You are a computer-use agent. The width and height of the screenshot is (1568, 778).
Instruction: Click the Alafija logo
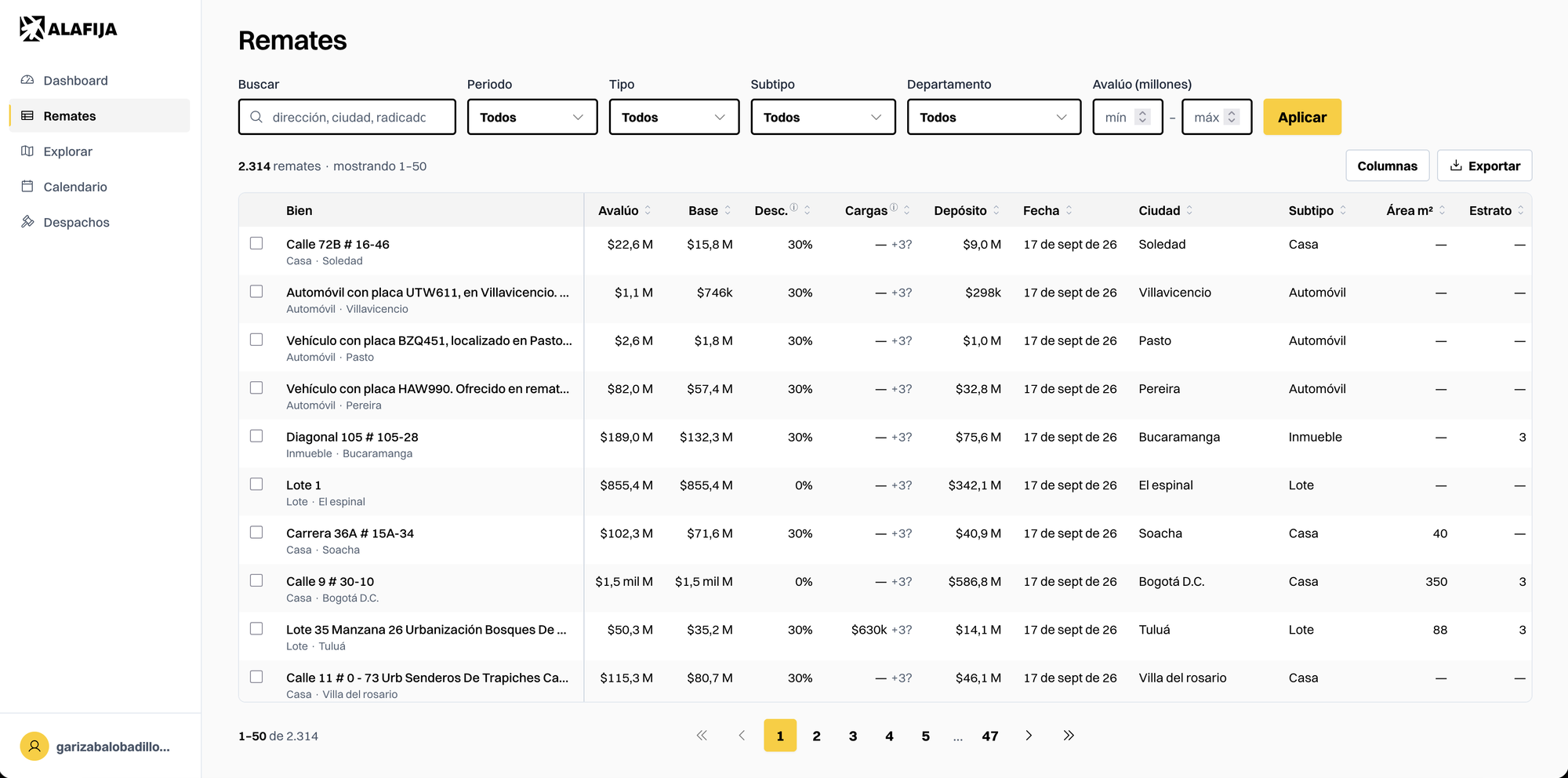pos(68,29)
